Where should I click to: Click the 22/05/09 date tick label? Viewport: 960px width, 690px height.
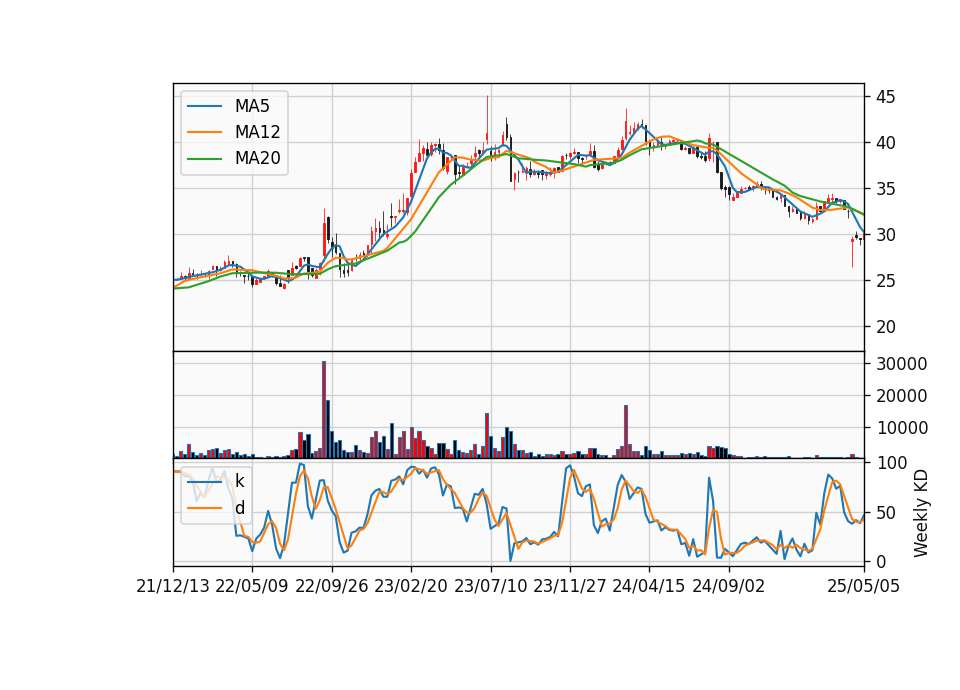pos(252,586)
